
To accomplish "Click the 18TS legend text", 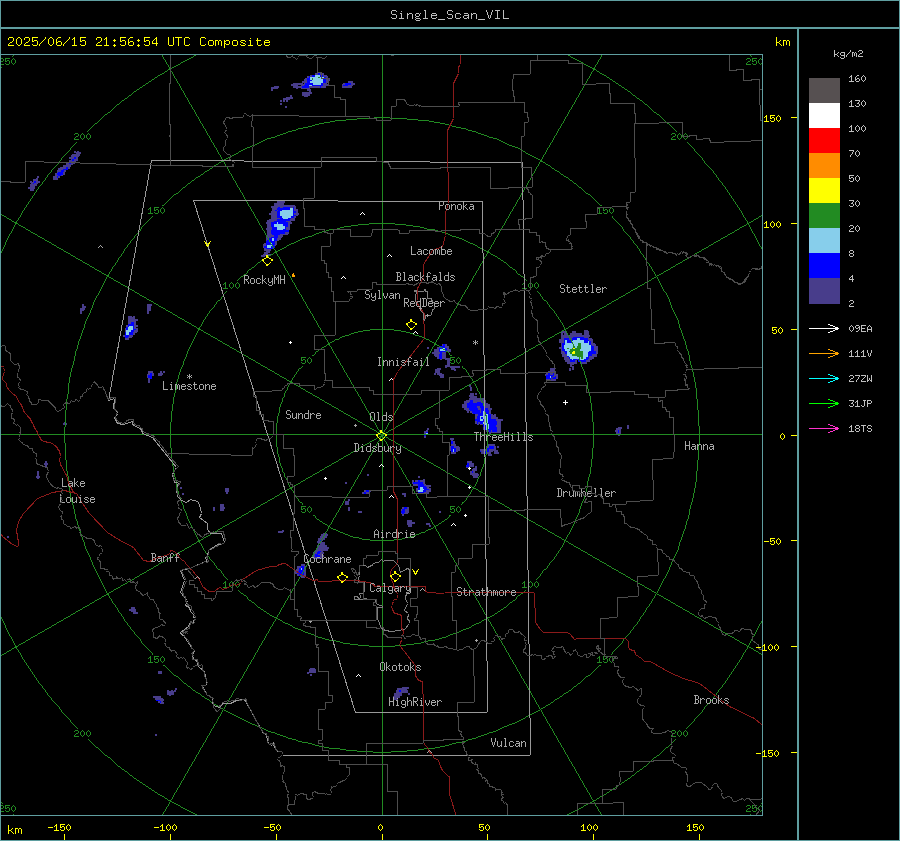I will click(860, 428).
